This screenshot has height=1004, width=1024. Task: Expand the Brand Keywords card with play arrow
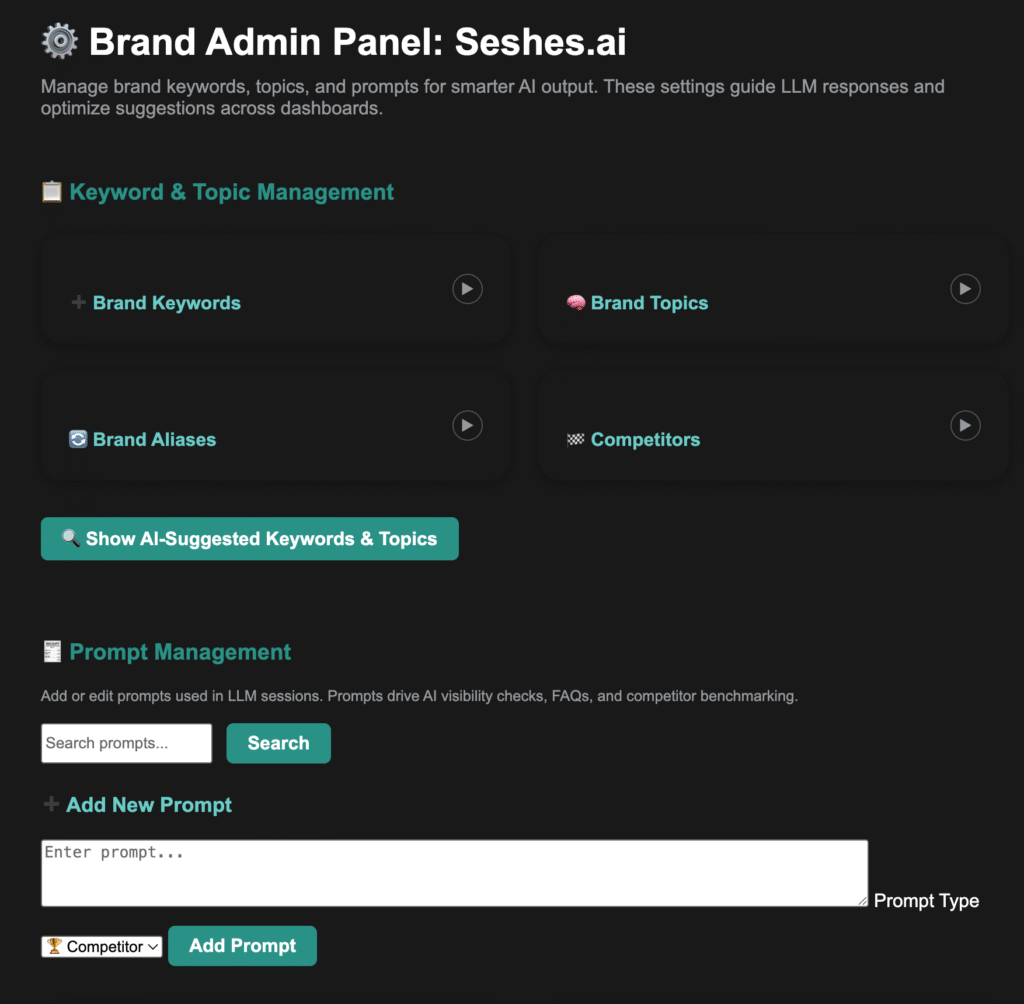click(467, 289)
